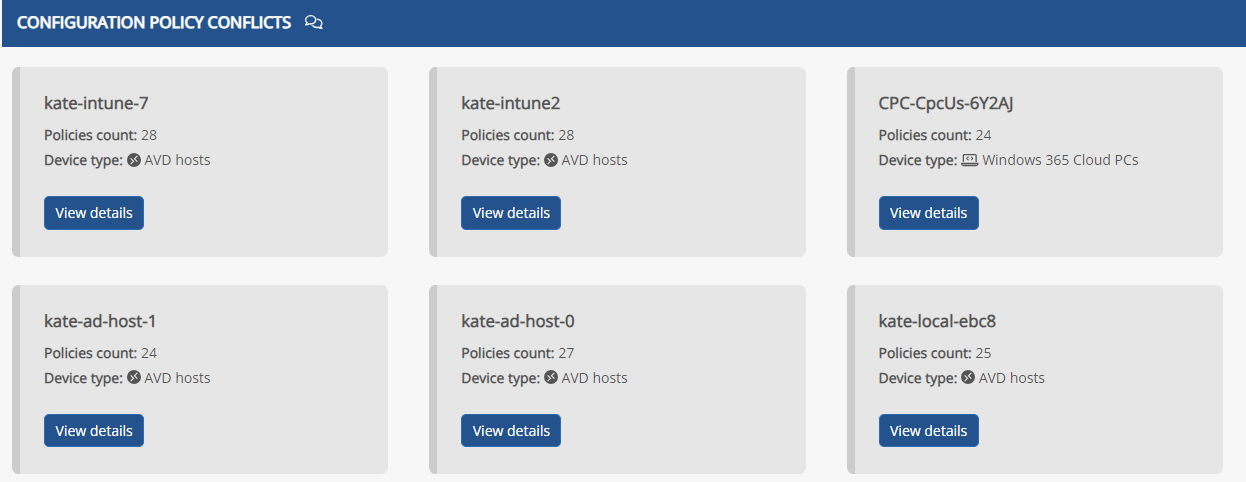The width and height of the screenshot is (1246, 482).
Task: Select the CPC-CpcUs-6Y2AJ card title
Action: tap(947, 103)
